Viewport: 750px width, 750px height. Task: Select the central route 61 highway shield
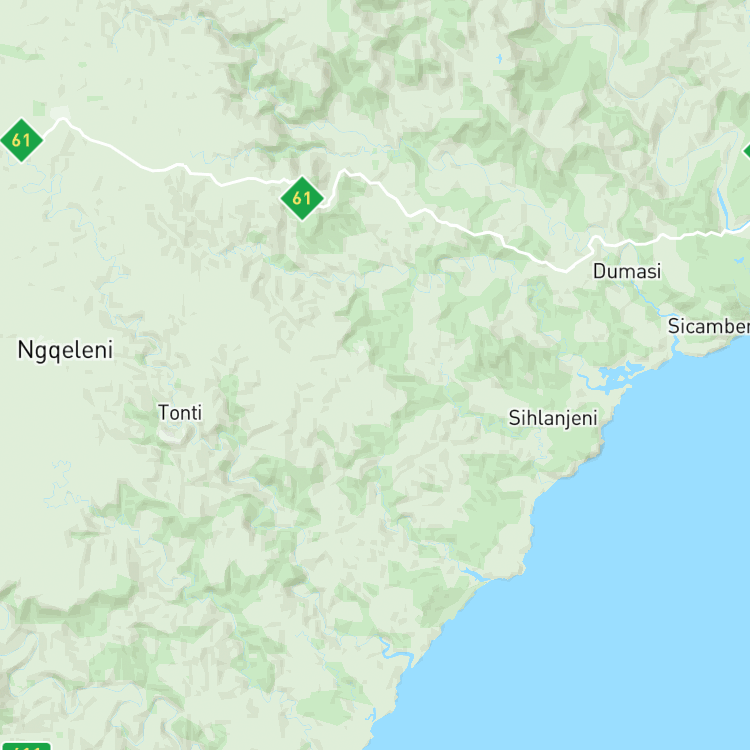coord(302,198)
